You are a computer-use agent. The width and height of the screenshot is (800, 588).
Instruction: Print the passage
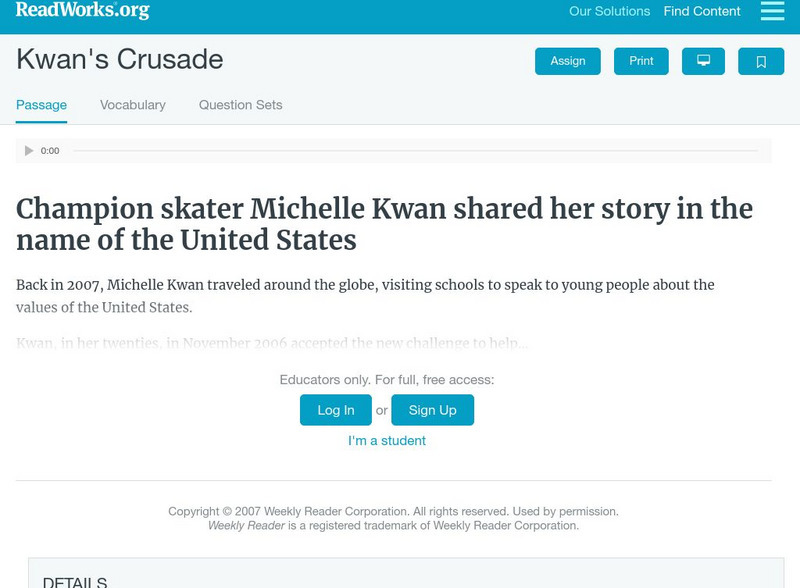point(641,61)
